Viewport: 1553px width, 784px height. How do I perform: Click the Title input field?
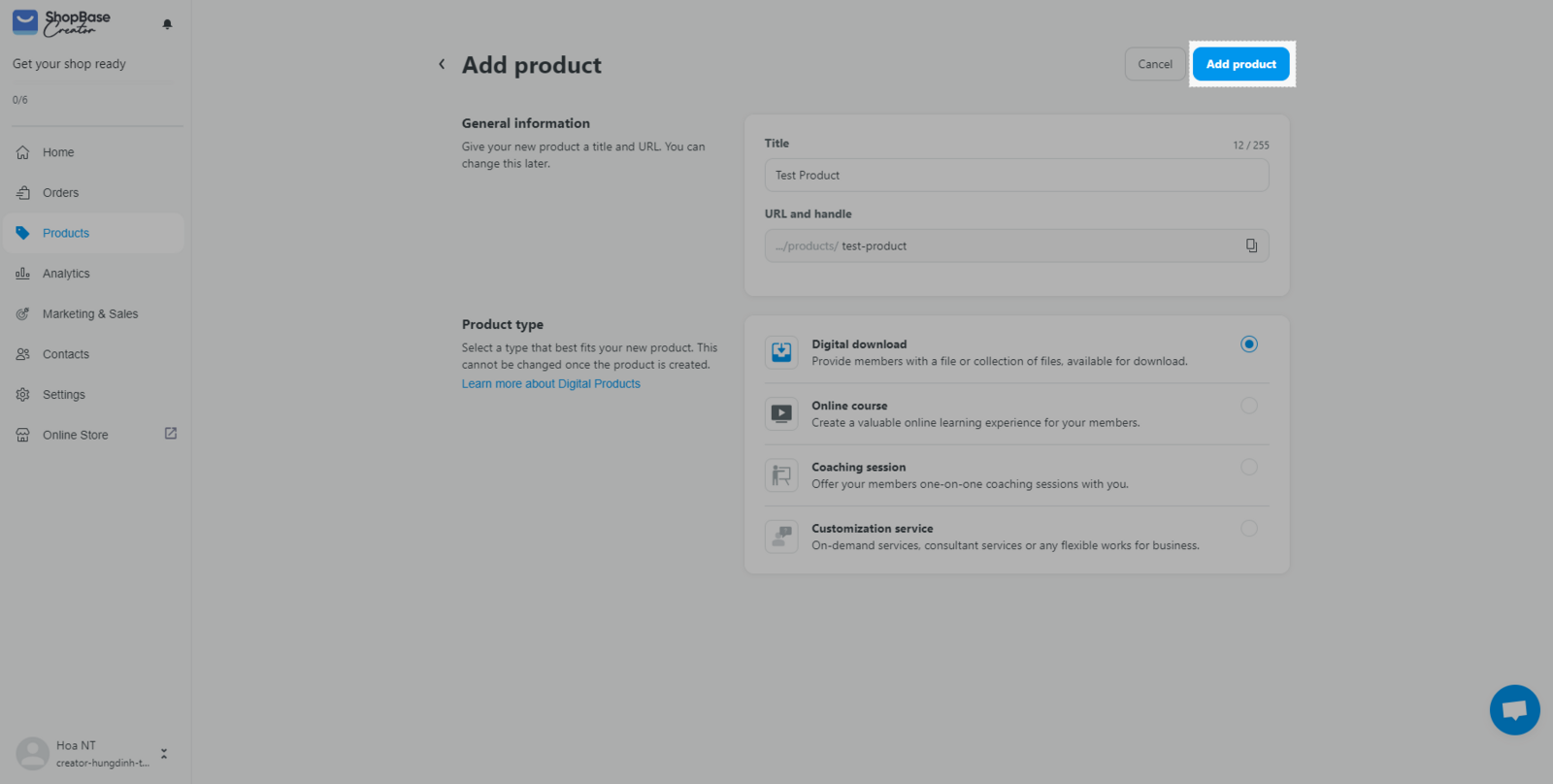tap(1016, 176)
